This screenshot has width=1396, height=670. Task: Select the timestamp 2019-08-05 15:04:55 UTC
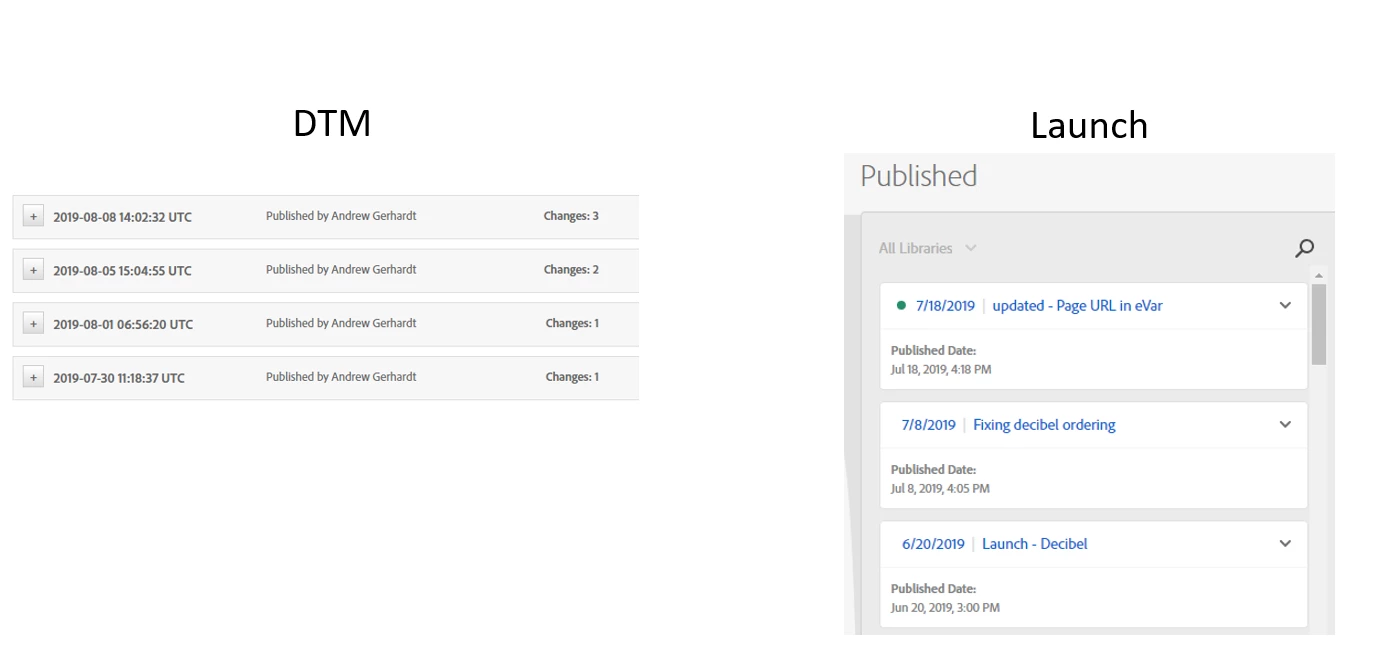click(x=122, y=271)
